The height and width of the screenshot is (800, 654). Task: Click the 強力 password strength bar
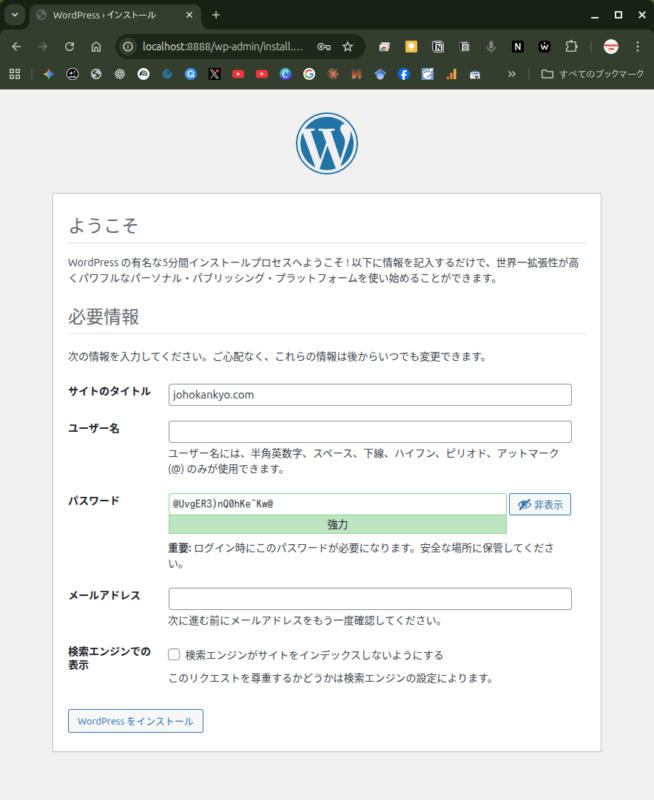(x=338, y=524)
